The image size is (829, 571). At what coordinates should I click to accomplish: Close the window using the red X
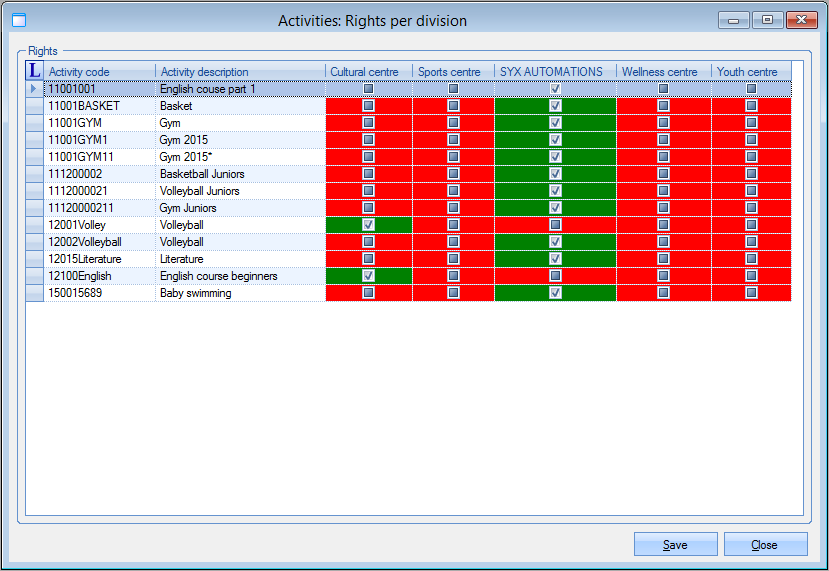(801, 20)
